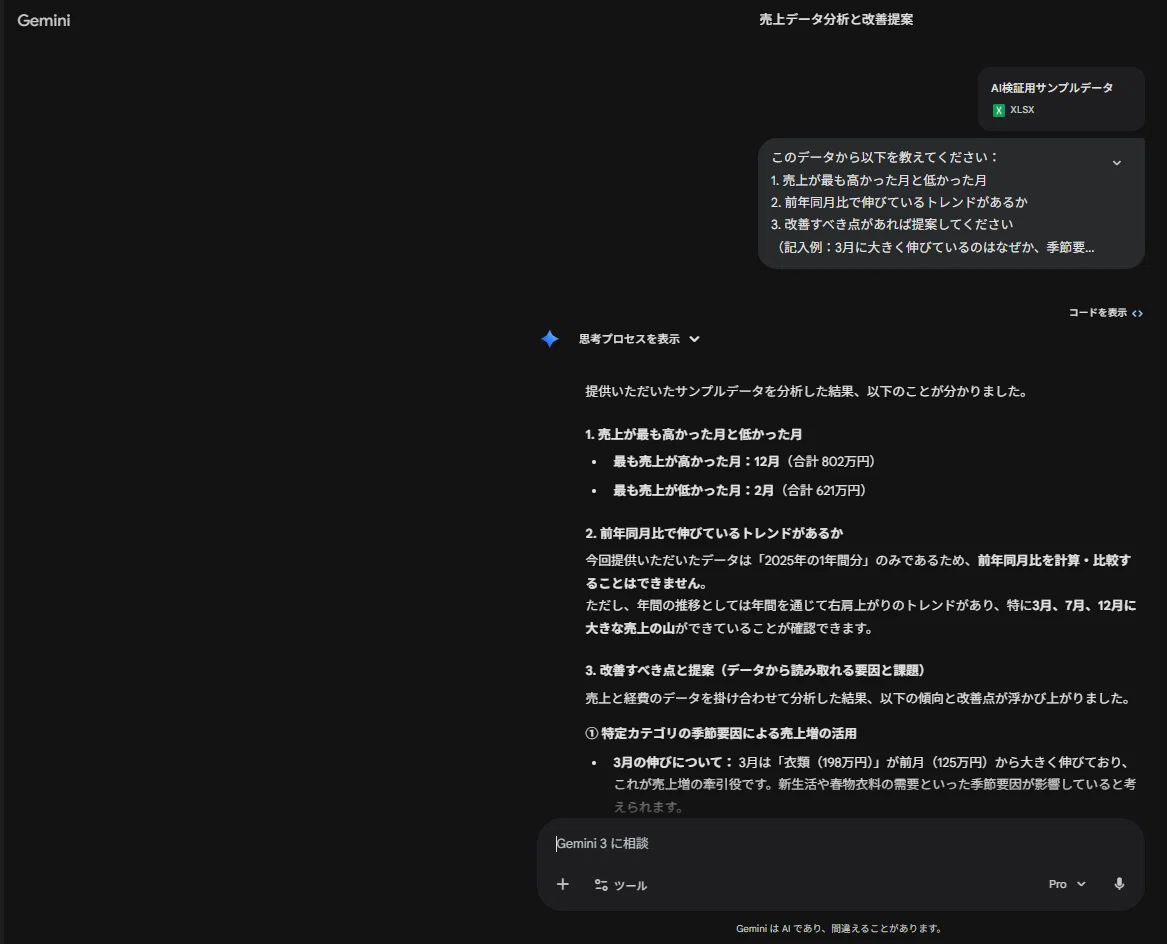Click prompt line 1. 売上が最も高かった月と低かった月
The width and height of the screenshot is (1167, 944).
click(878, 180)
